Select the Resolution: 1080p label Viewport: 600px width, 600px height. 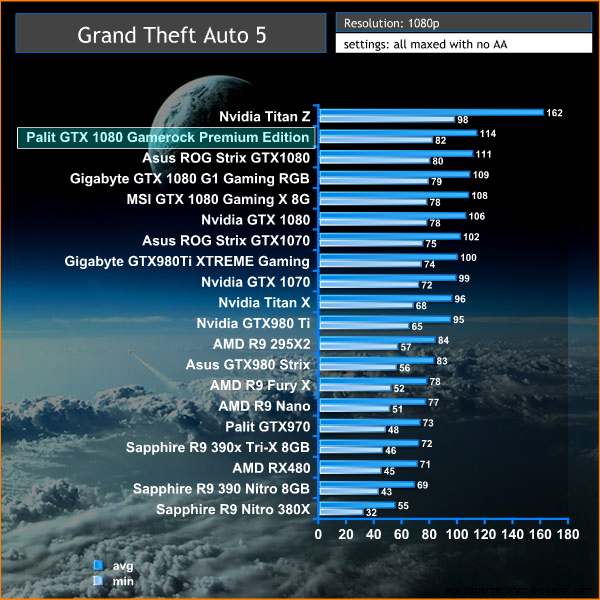coord(391,23)
